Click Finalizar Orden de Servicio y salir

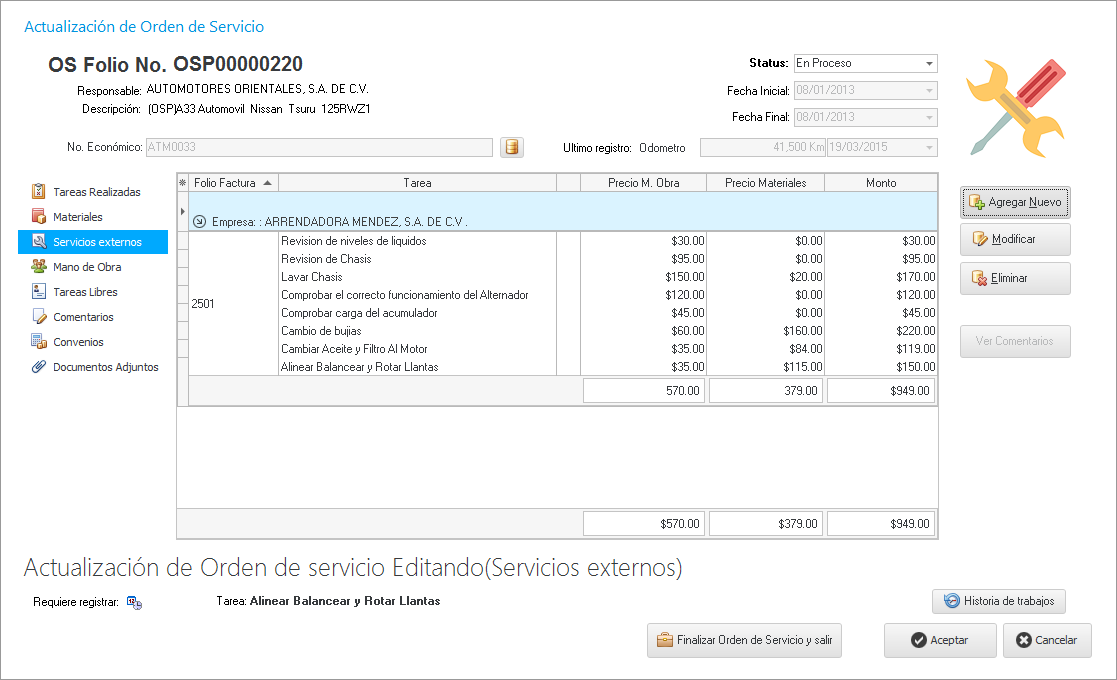[745, 640]
